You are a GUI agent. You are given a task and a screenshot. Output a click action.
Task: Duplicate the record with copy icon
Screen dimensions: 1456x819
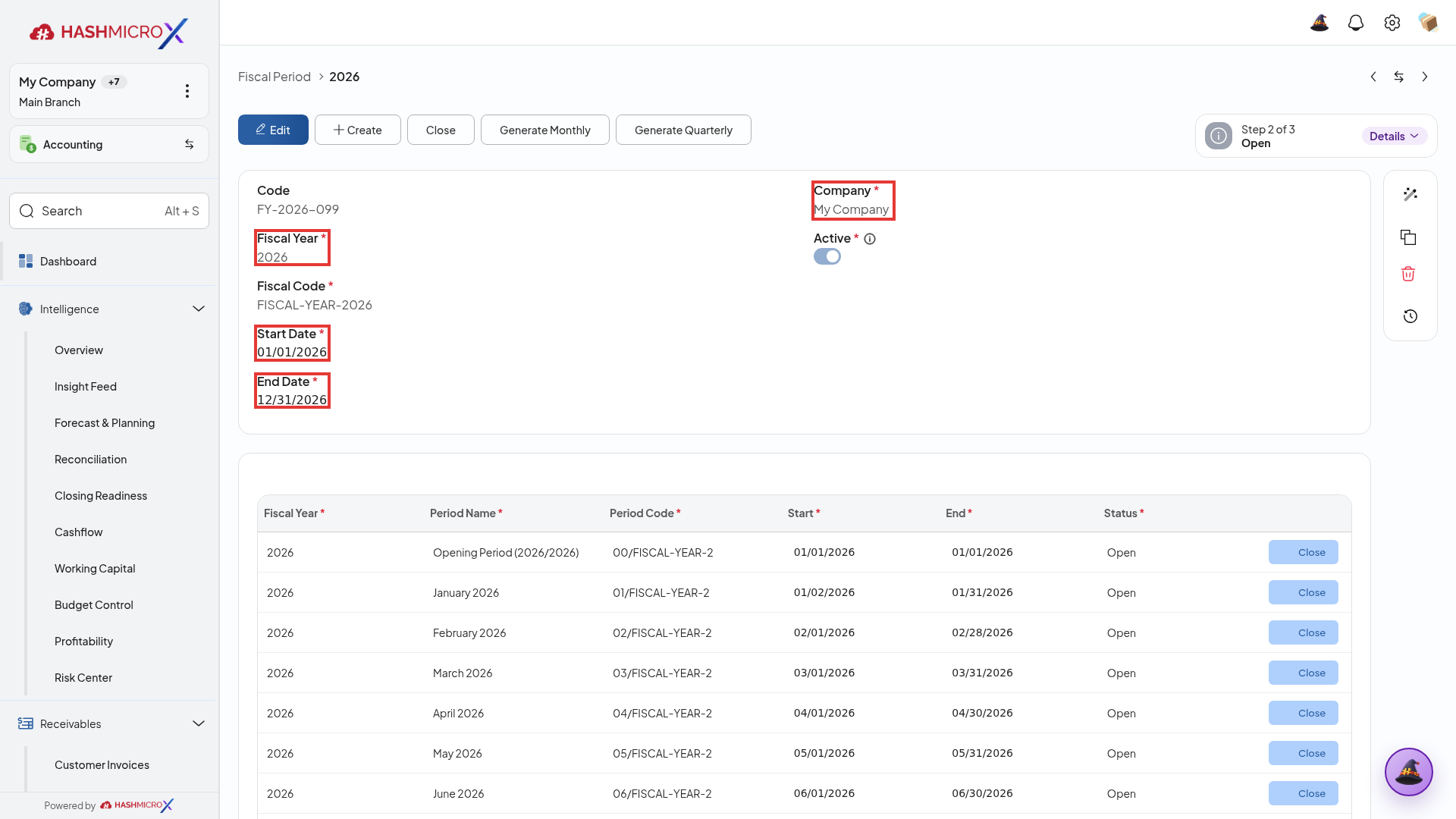point(1409,237)
